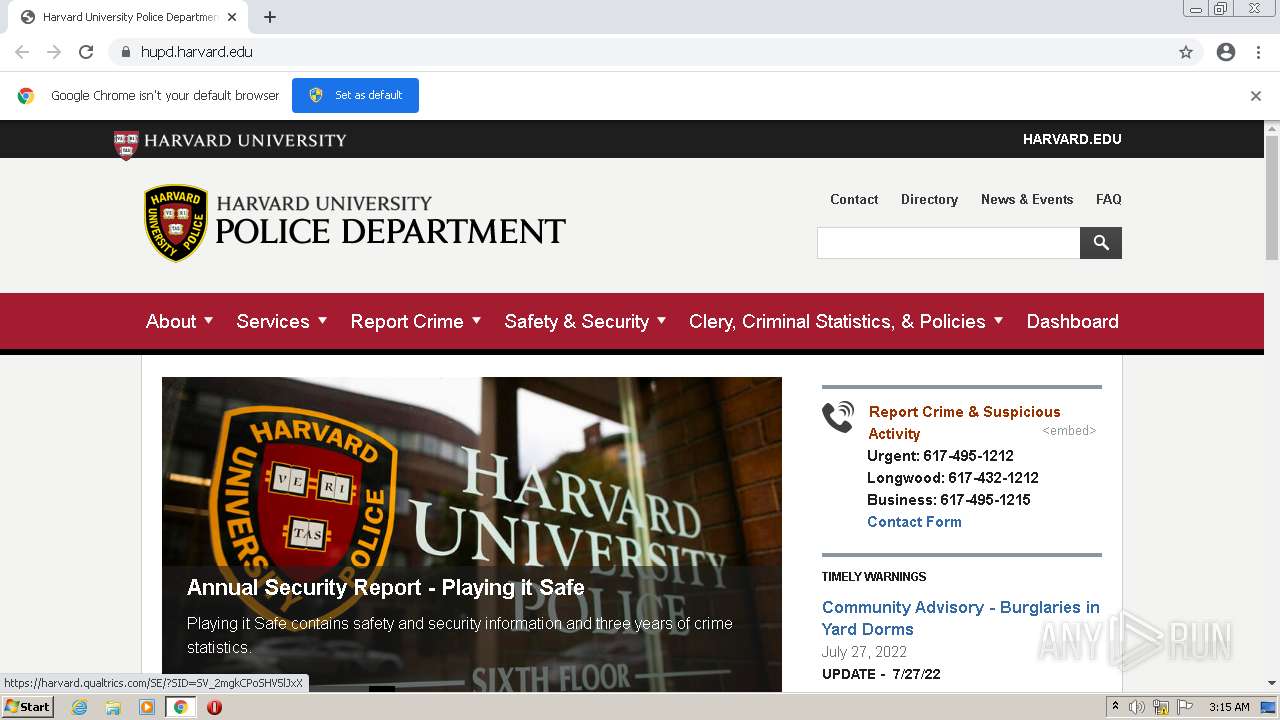This screenshot has width=1280, height=720.
Task: Click the network tray icon
Action: [x=1161, y=707]
